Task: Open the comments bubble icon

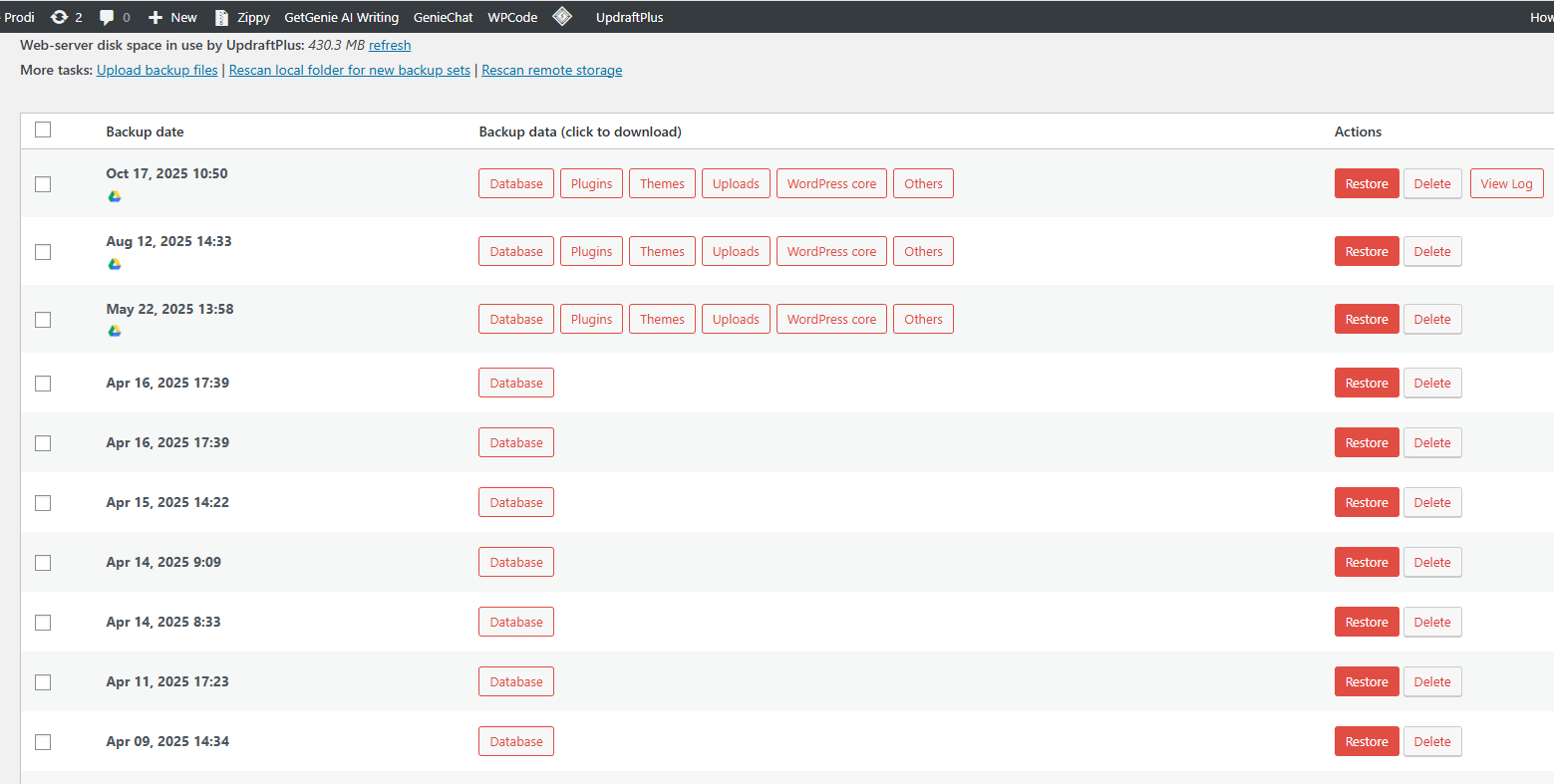Action: (x=108, y=17)
